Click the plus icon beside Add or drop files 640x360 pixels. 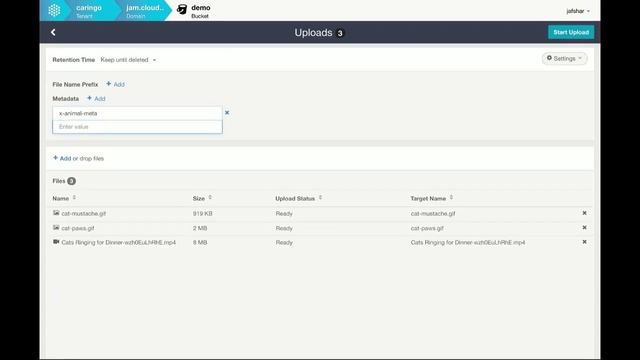tap(55, 158)
